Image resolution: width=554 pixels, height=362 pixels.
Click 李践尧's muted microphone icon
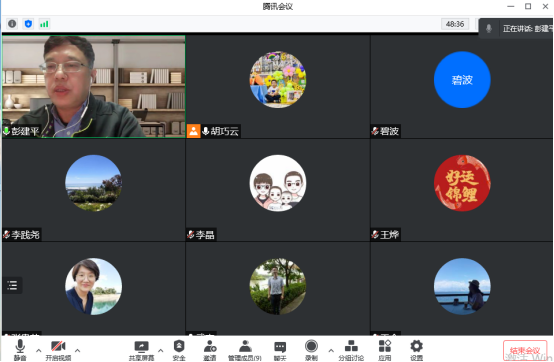6,235
